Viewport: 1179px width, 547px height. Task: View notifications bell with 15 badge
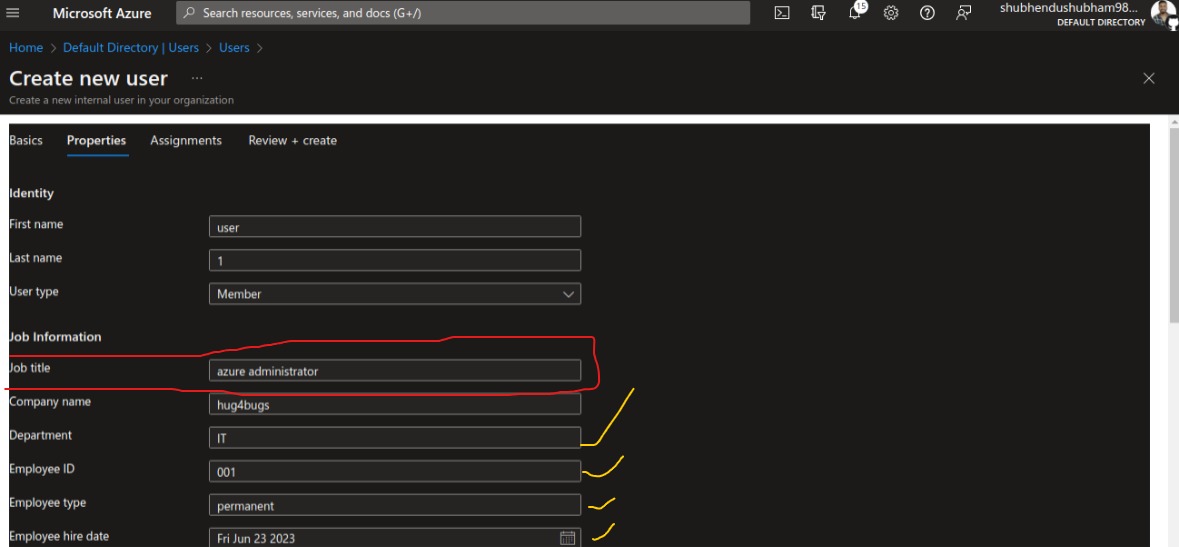[856, 11]
